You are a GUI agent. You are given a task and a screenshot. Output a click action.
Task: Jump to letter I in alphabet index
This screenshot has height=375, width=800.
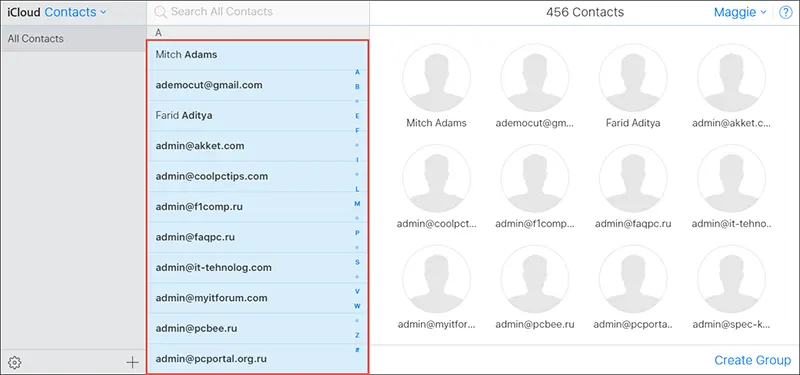(357, 160)
